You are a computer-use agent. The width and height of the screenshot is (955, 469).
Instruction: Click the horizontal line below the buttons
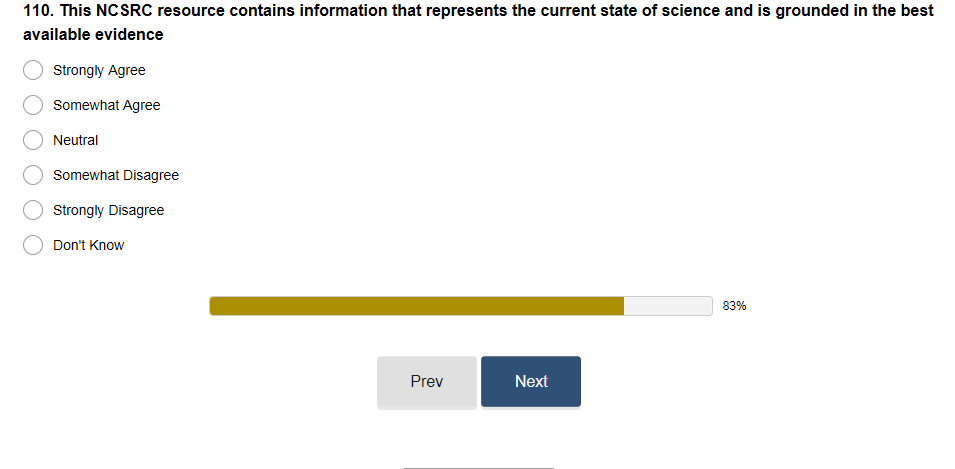tap(479, 468)
